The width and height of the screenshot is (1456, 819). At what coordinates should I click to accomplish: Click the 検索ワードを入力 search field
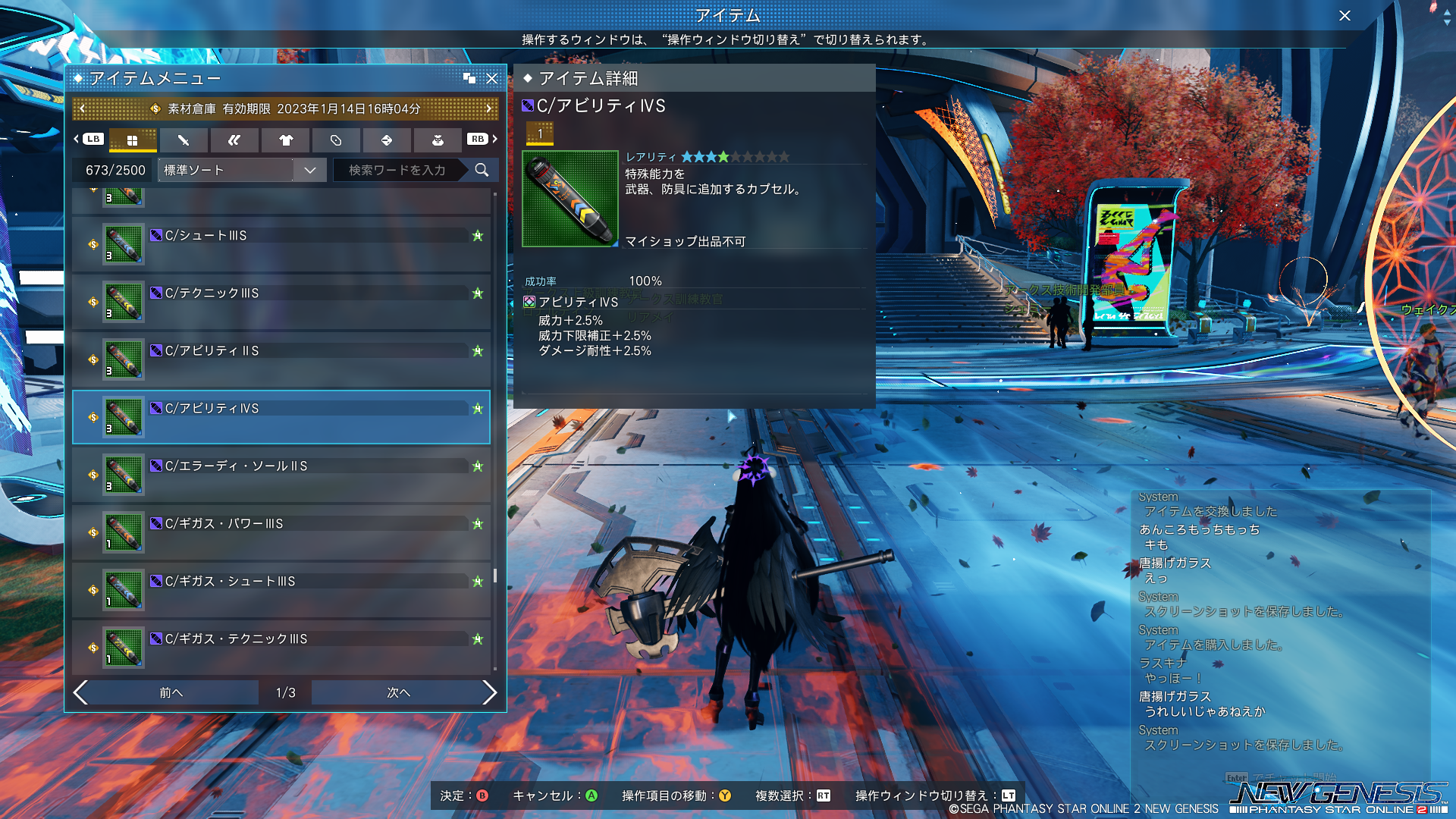[x=400, y=170]
